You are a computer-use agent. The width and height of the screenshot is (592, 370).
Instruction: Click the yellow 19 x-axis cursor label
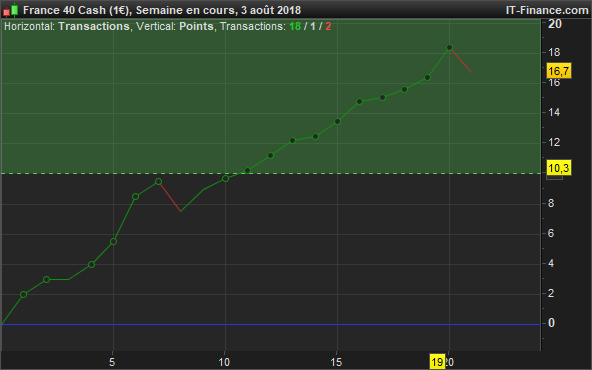tap(437, 362)
